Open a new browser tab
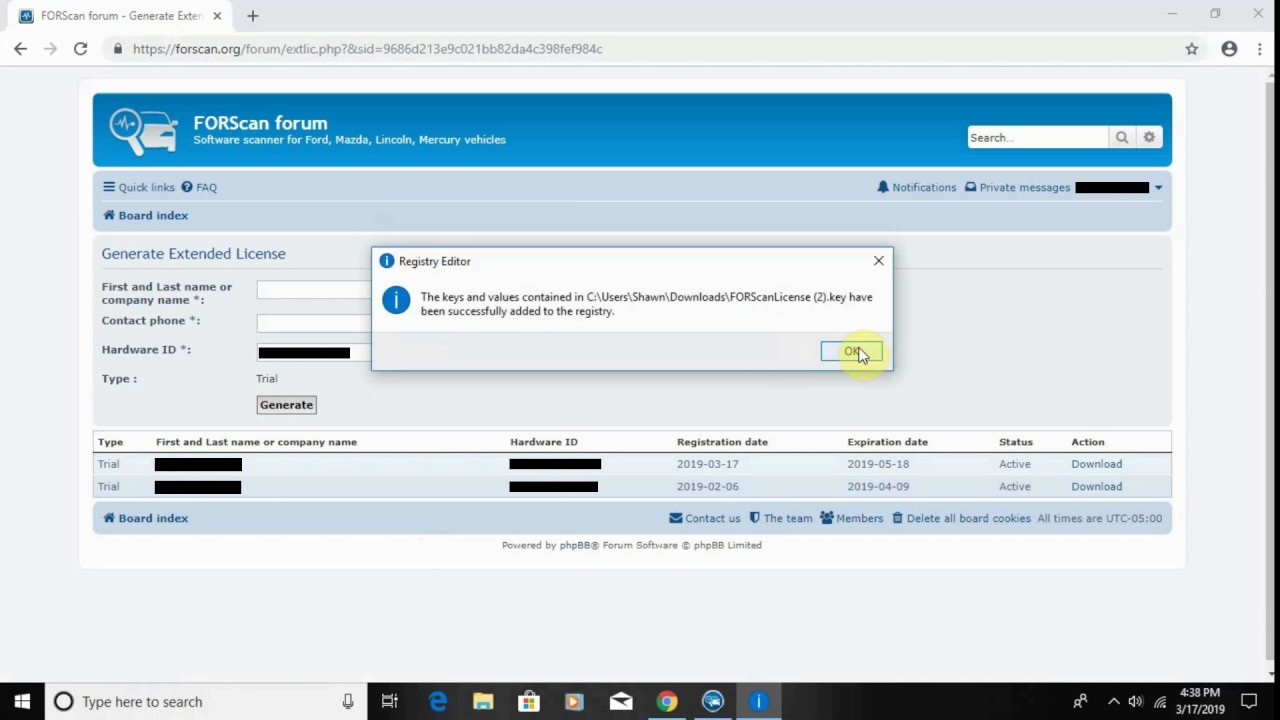Screen dimensions: 1280x720 point(253,16)
